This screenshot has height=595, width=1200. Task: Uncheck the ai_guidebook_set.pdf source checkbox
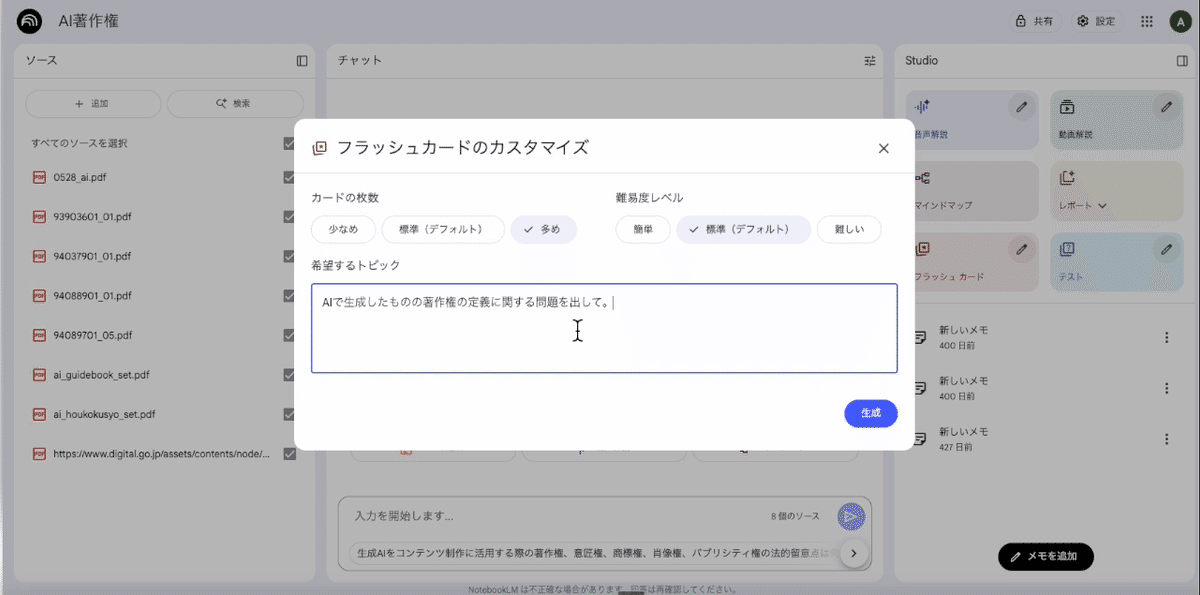[289, 375]
